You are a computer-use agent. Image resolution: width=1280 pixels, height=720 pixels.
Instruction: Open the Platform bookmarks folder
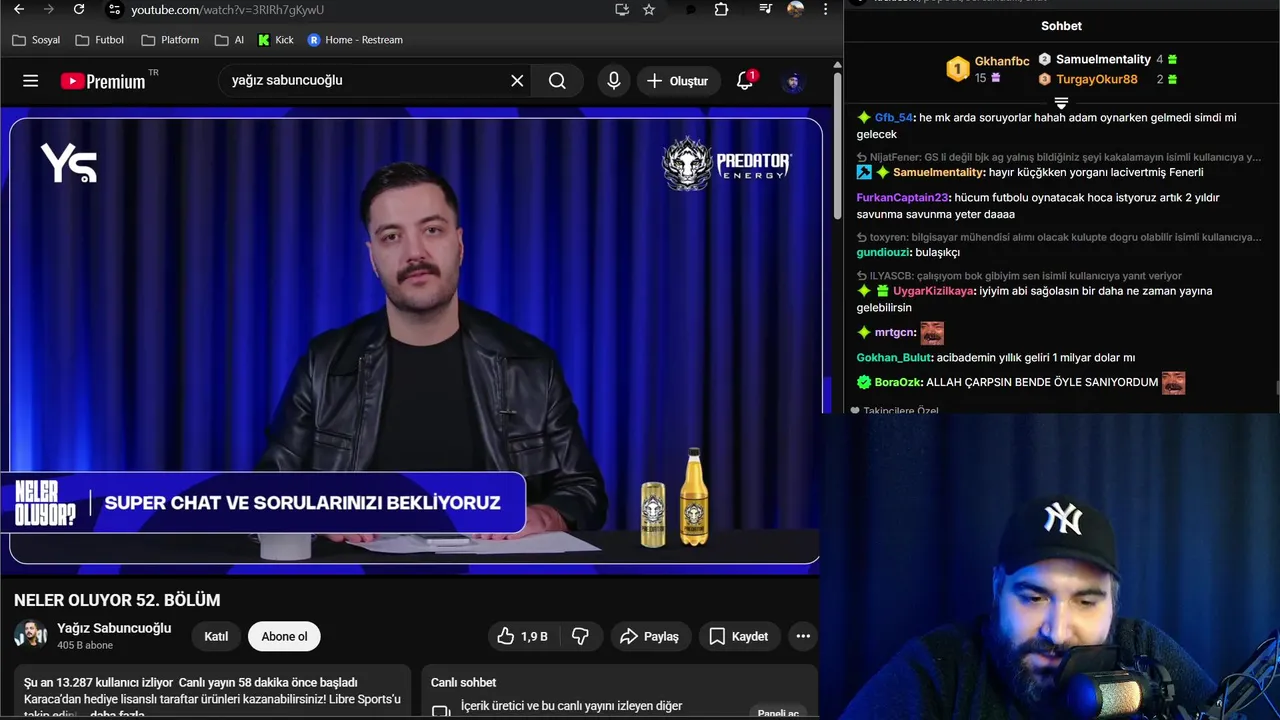coord(170,40)
